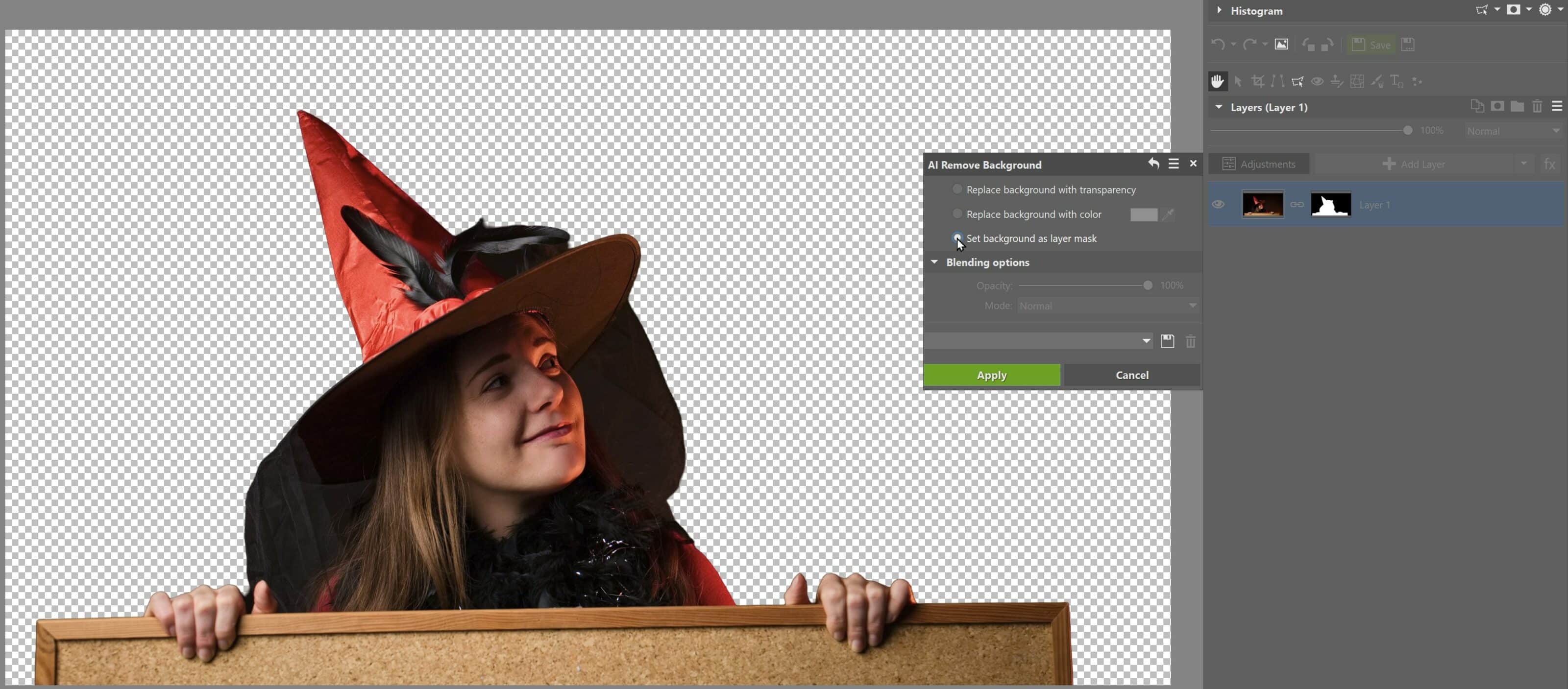Click the Cancel button
This screenshot has height=689, width=1568.
click(x=1131, y=375)
